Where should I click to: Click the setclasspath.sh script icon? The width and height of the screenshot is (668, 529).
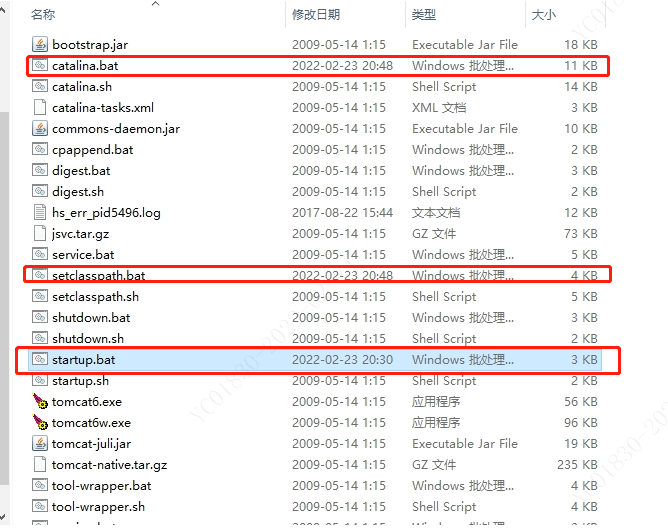(40, 296)
